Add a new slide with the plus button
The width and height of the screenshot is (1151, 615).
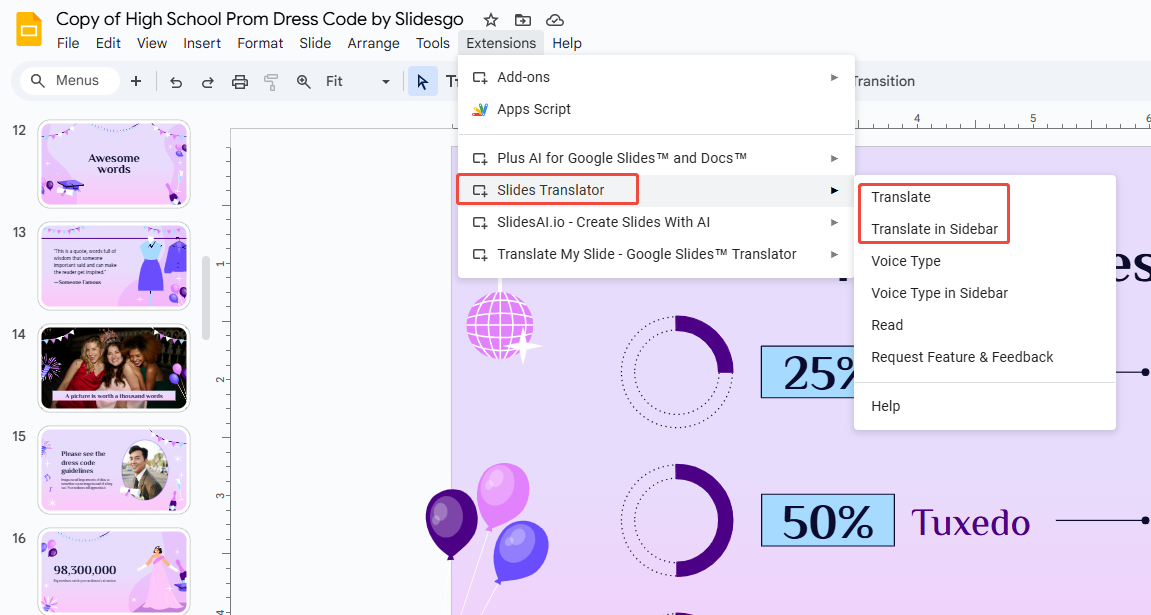pos(136,81)
